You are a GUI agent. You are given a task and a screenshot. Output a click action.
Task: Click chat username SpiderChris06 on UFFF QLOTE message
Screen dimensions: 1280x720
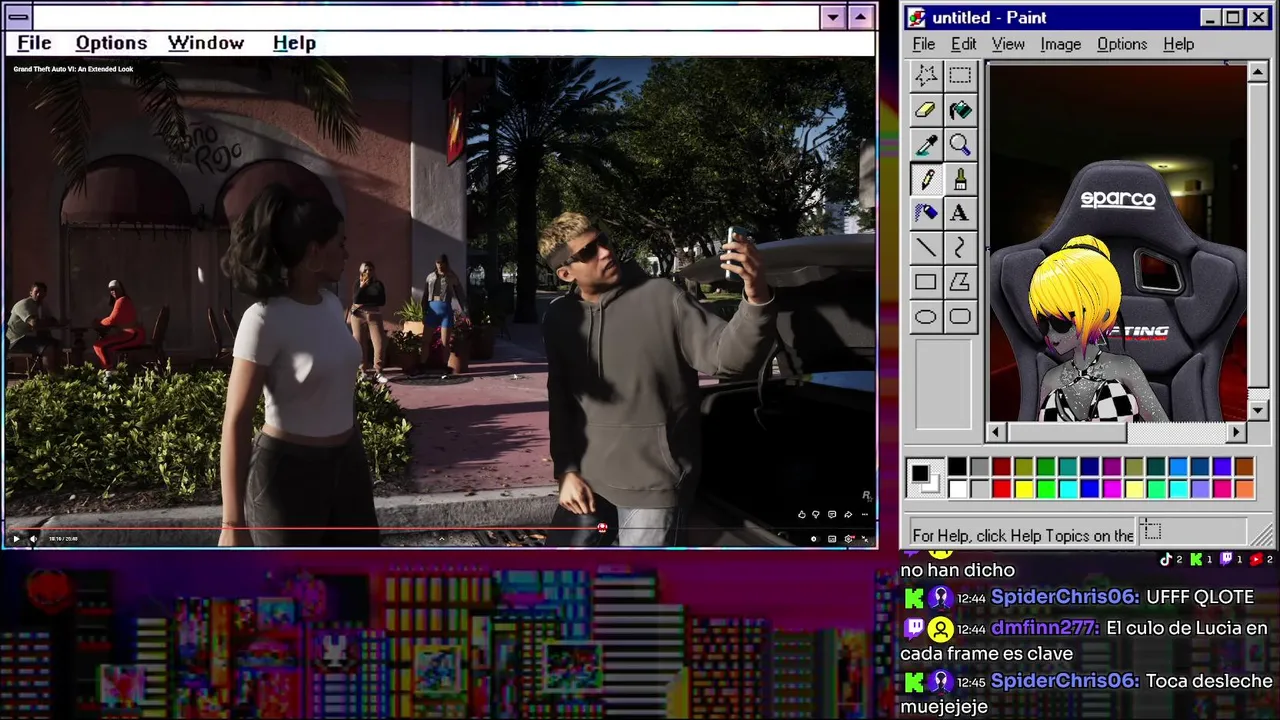click(1065, 597)
